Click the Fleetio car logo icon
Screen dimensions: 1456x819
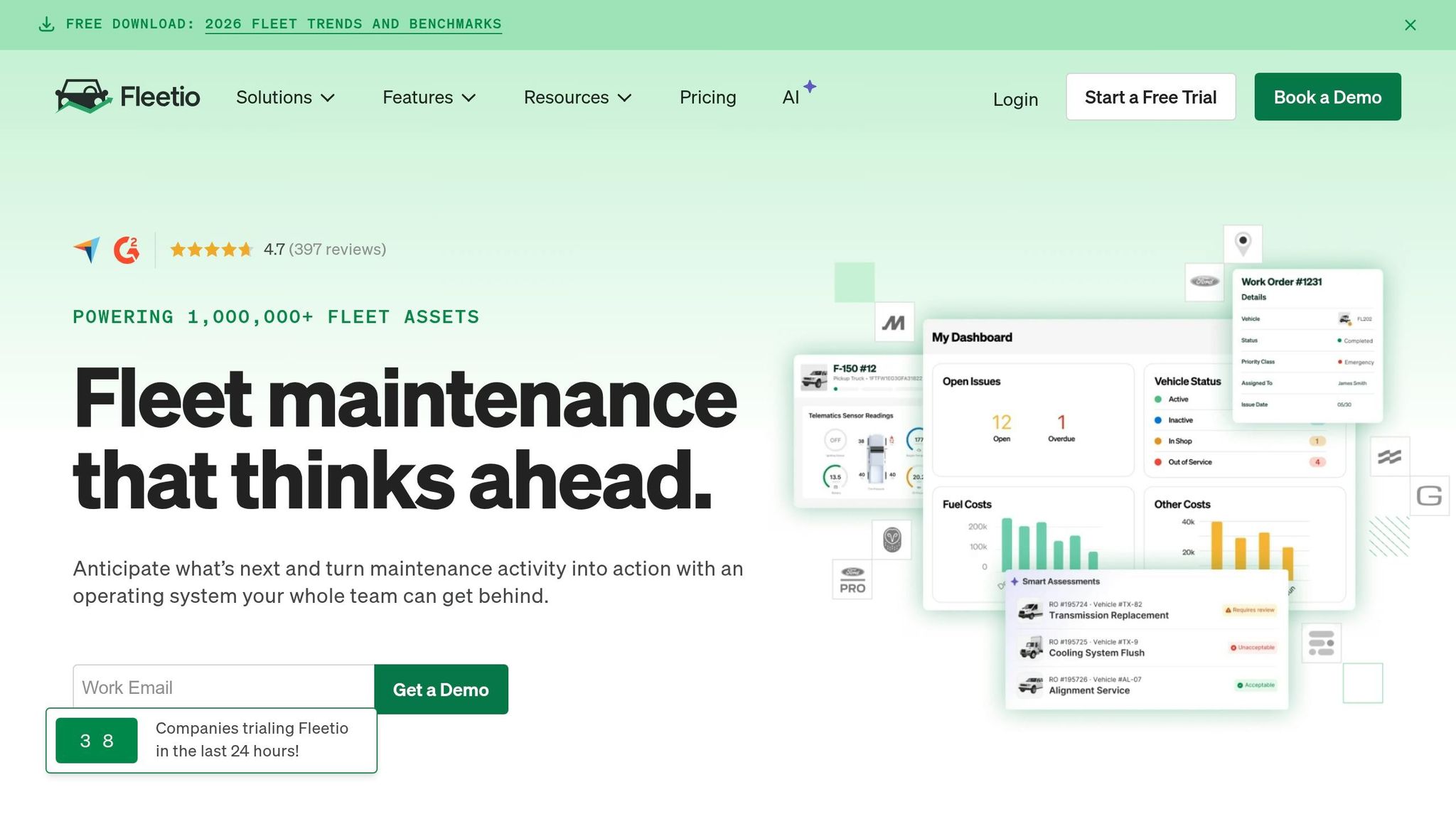point(84,96)
